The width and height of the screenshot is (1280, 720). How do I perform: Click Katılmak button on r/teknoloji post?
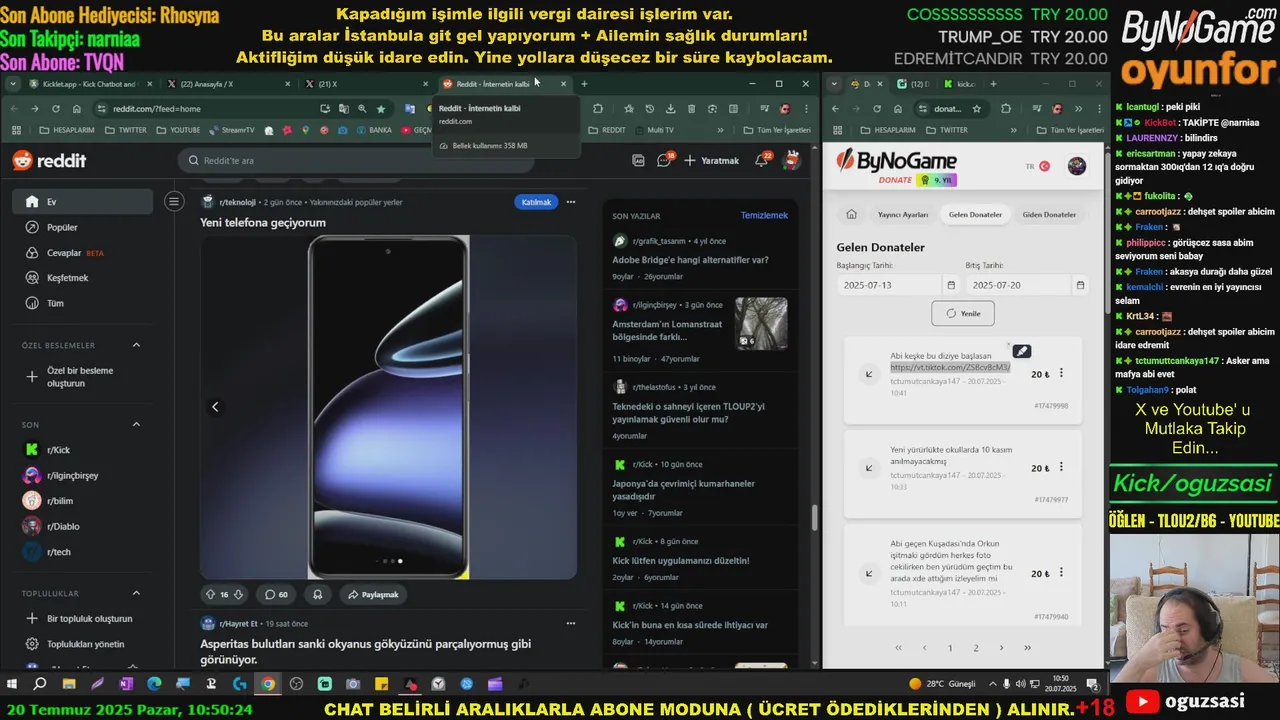pyautogui.click(x=536, y=202)
